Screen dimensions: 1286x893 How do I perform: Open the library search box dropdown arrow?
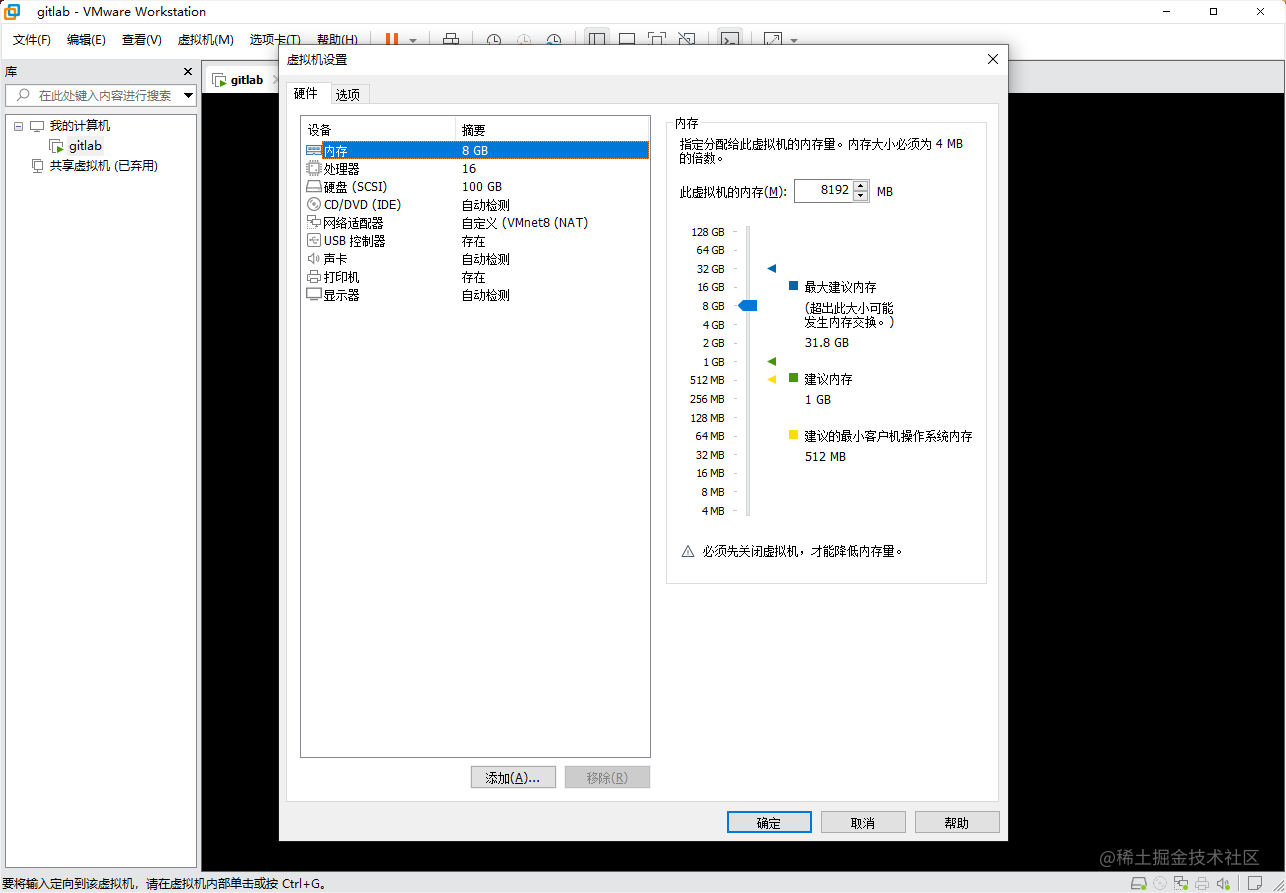tap(188, 96)
